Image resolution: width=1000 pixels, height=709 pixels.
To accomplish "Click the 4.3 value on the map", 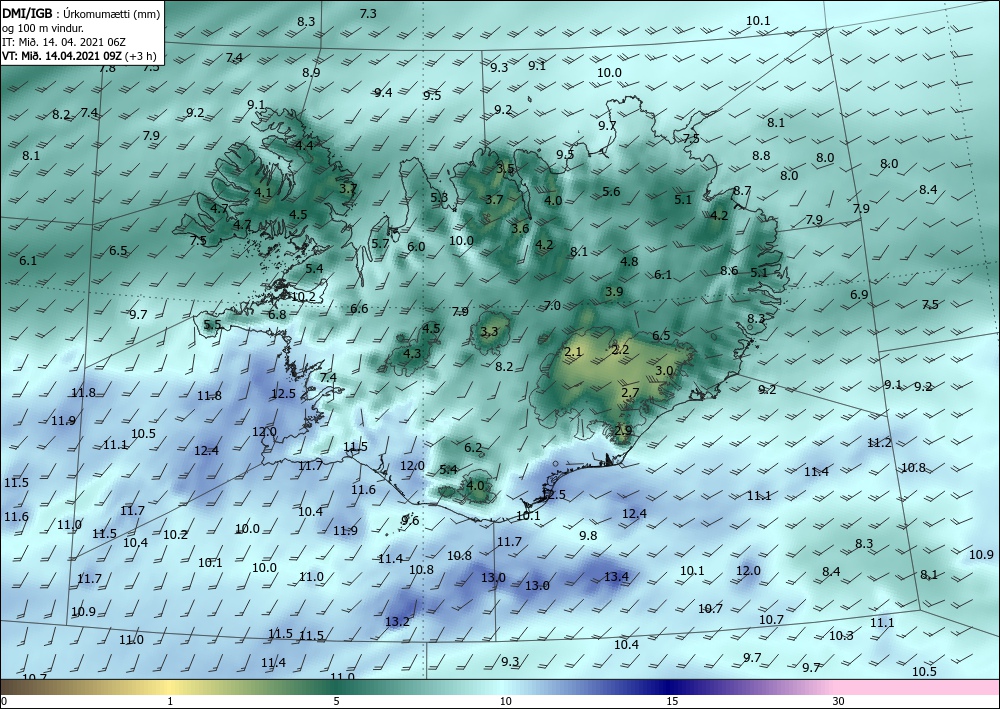I will tap(412, 353).
